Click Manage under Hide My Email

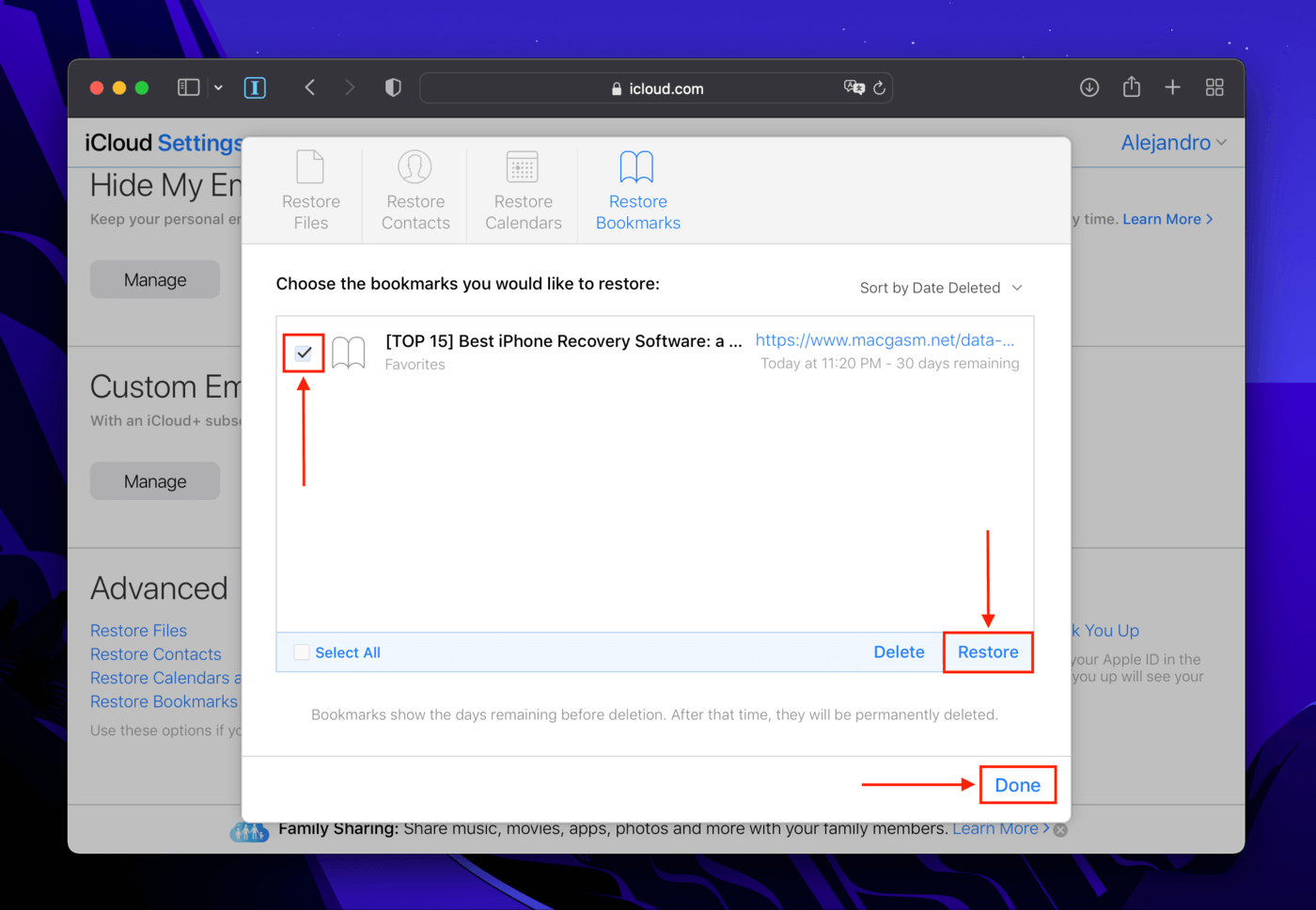[x=155, y=280]
